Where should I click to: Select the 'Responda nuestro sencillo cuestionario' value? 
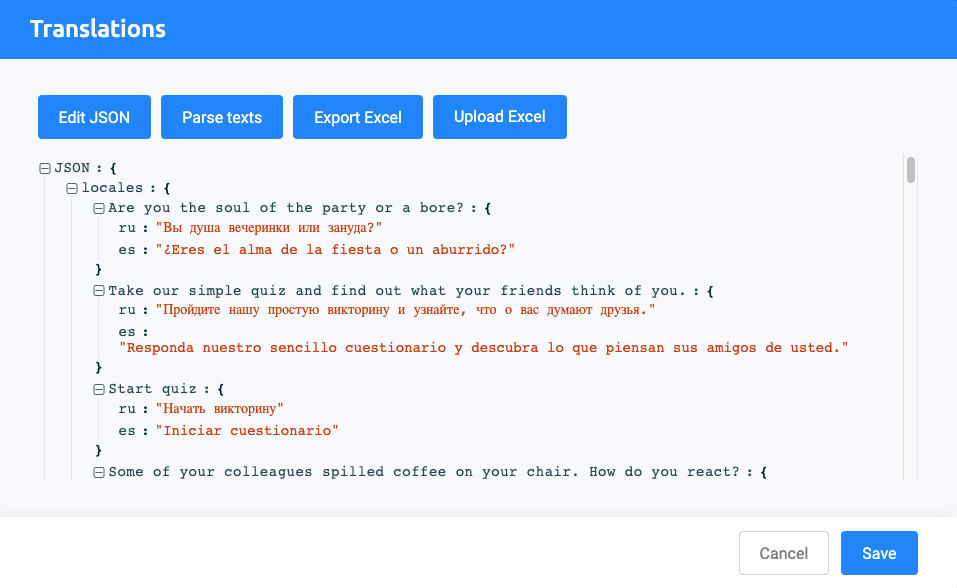(484, 348)
